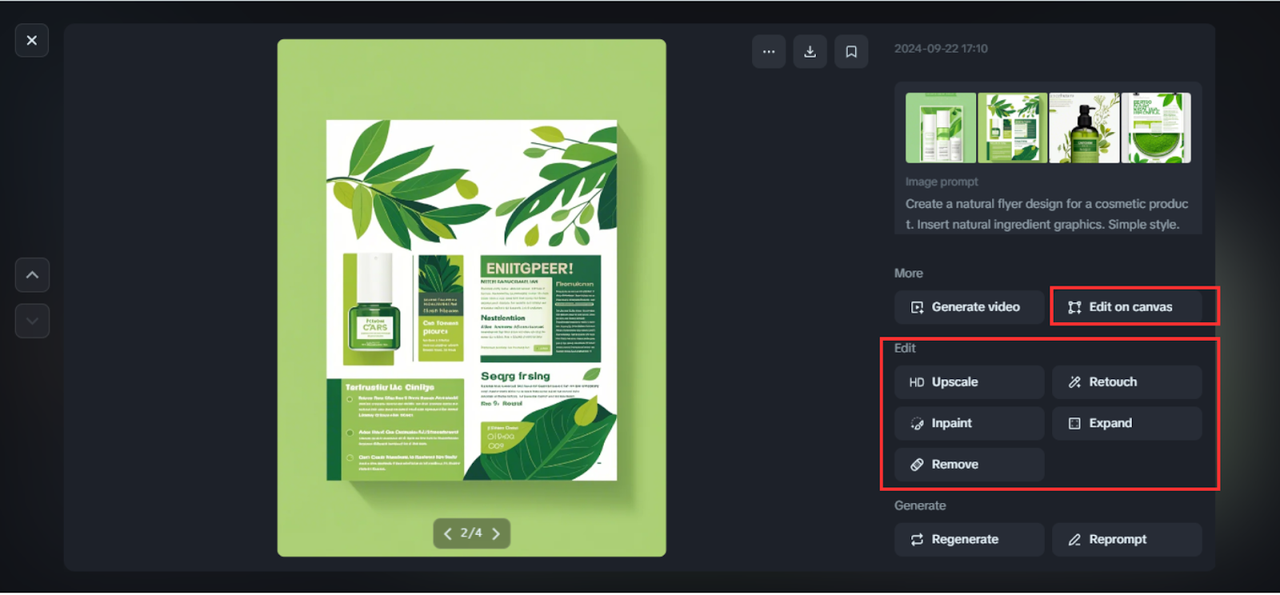
Task: Select the first thumbnail with cosmetic tubes
Action: coord(941,128)
